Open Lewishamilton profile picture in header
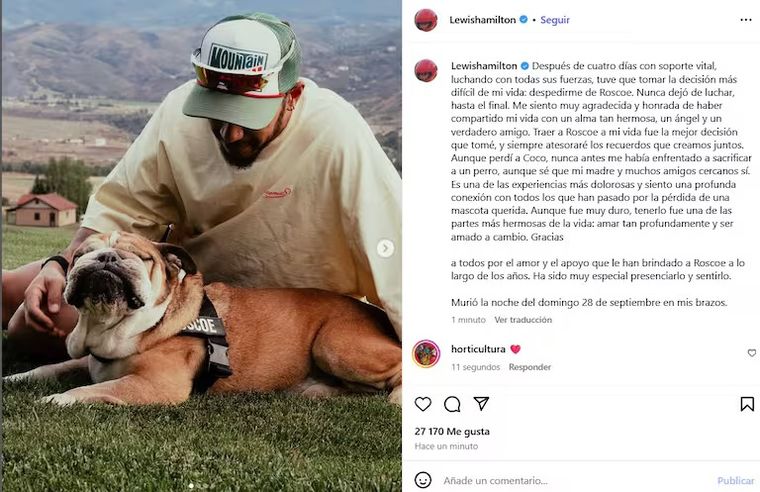The image size is (760, 492). point(426,20)
